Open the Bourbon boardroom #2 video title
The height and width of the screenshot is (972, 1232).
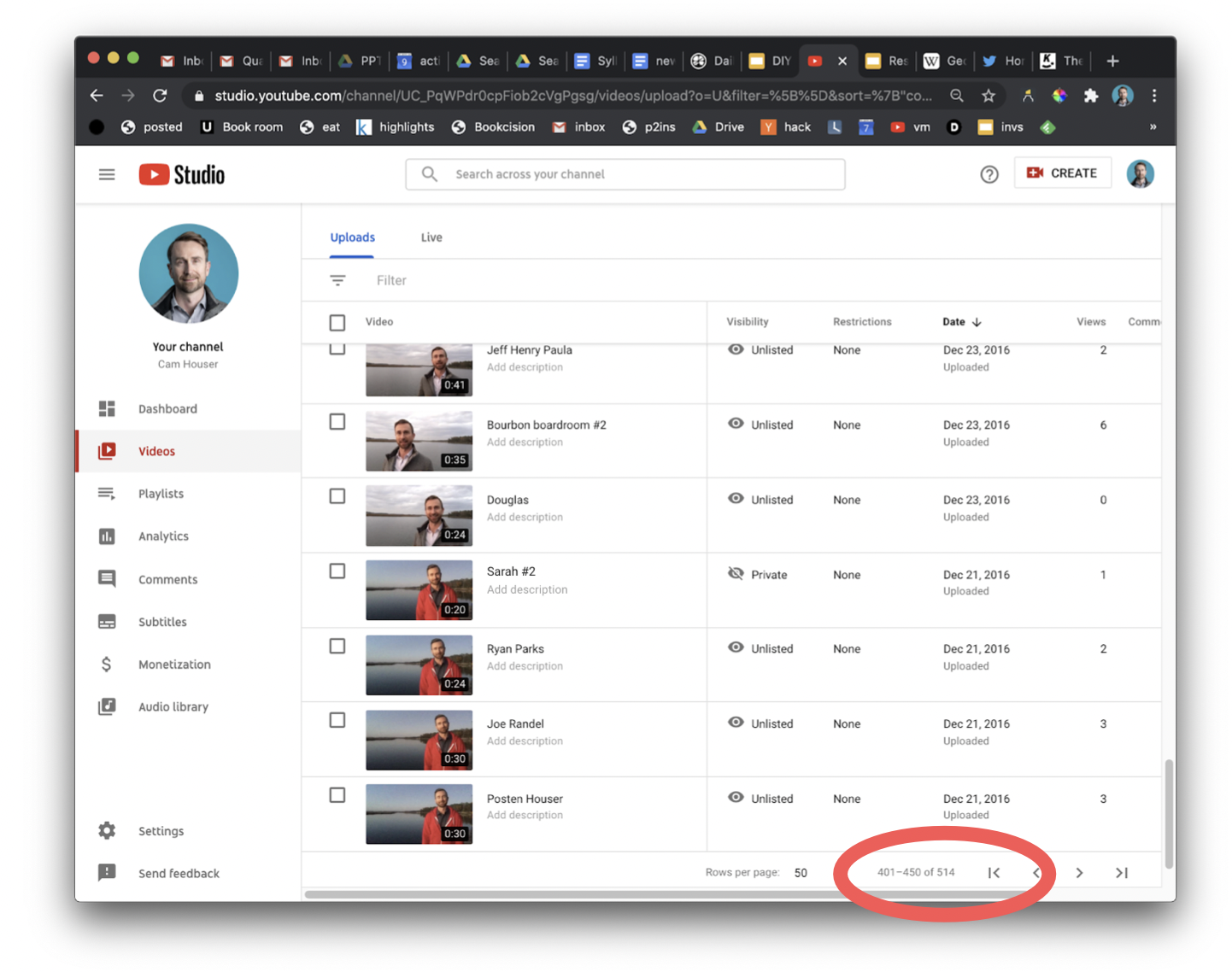[547, 425]
